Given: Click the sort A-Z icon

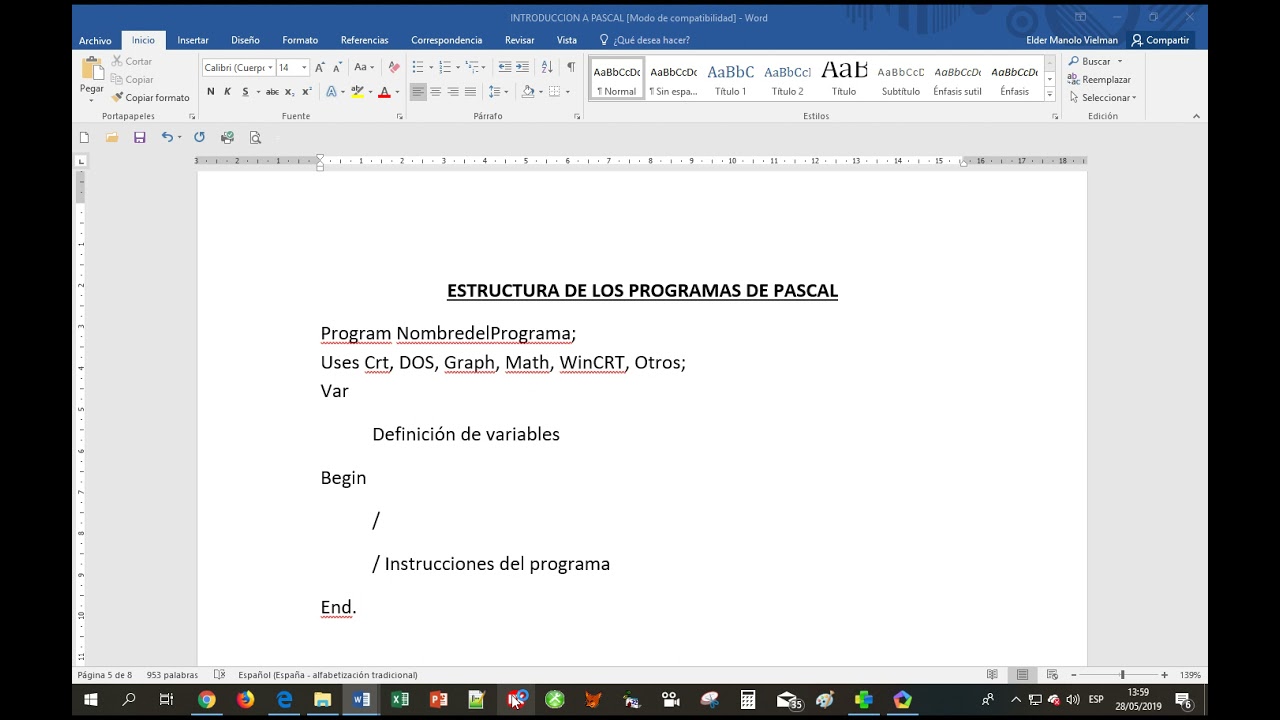Looking at the screenshot, I should (x=547, y=67).
